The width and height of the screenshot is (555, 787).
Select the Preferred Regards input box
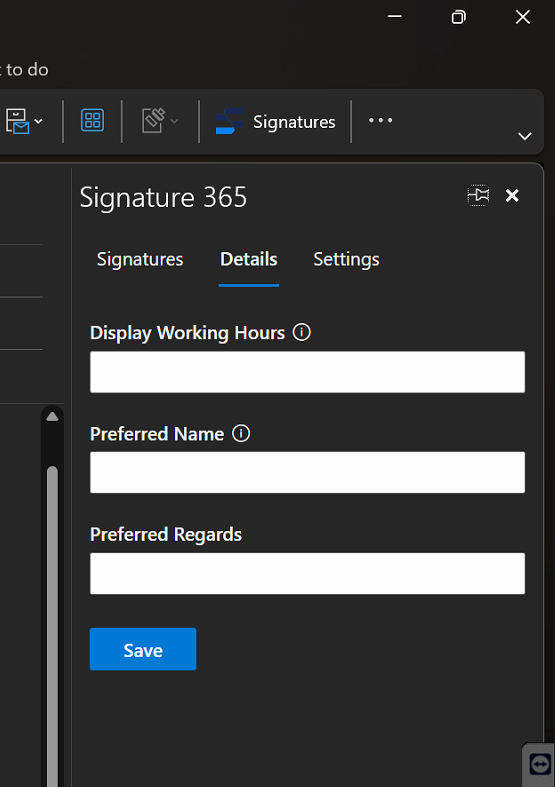[308, 574]
